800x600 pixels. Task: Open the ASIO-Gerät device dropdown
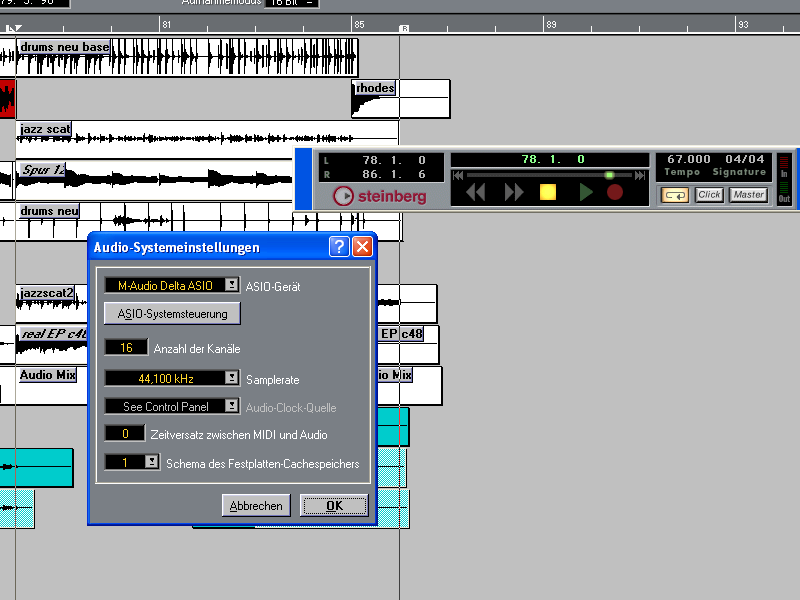click(x=232, y=285)
